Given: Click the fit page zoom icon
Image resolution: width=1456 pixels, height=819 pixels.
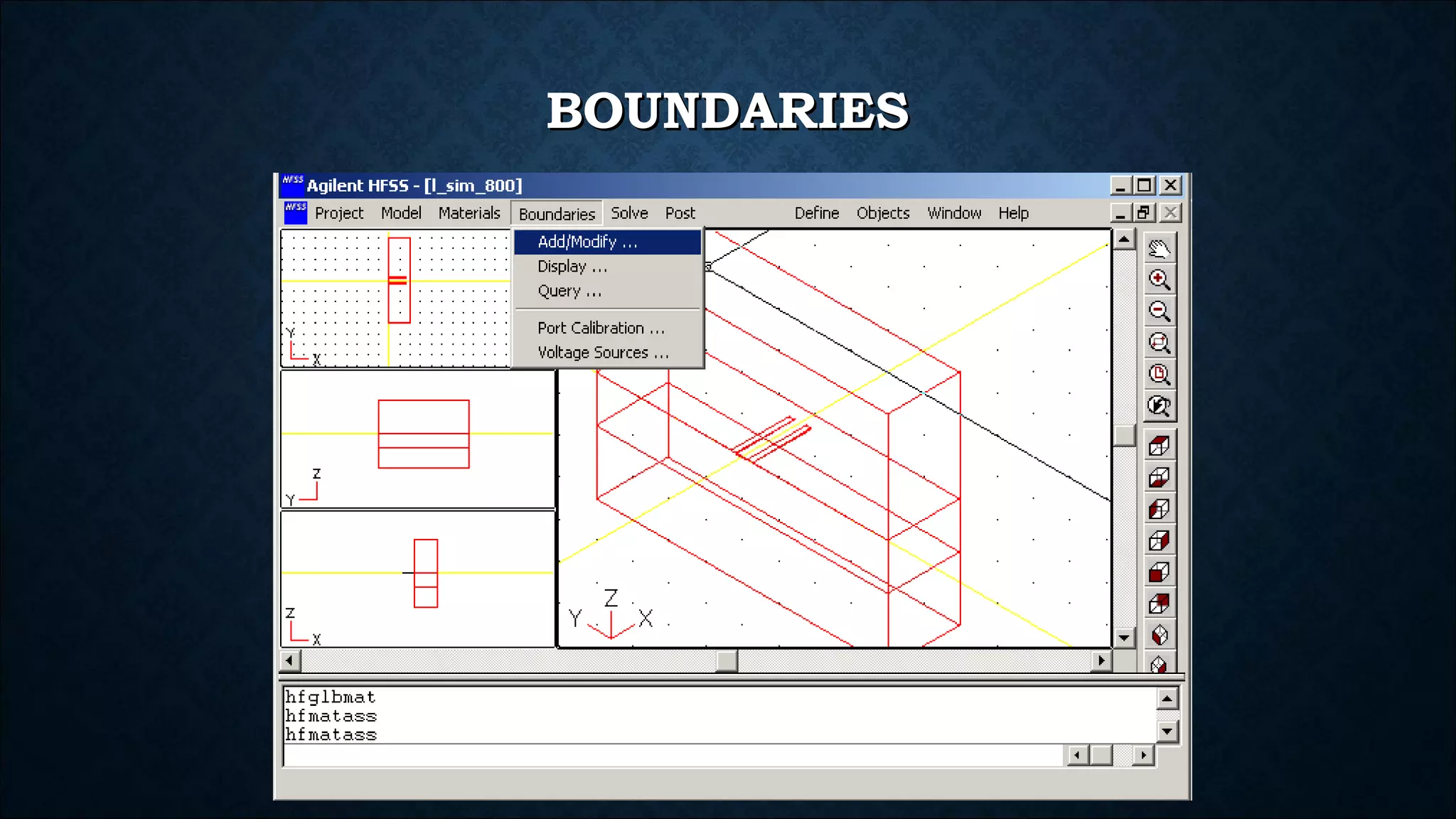Looking at the screenshot, I should [1160, 374].
